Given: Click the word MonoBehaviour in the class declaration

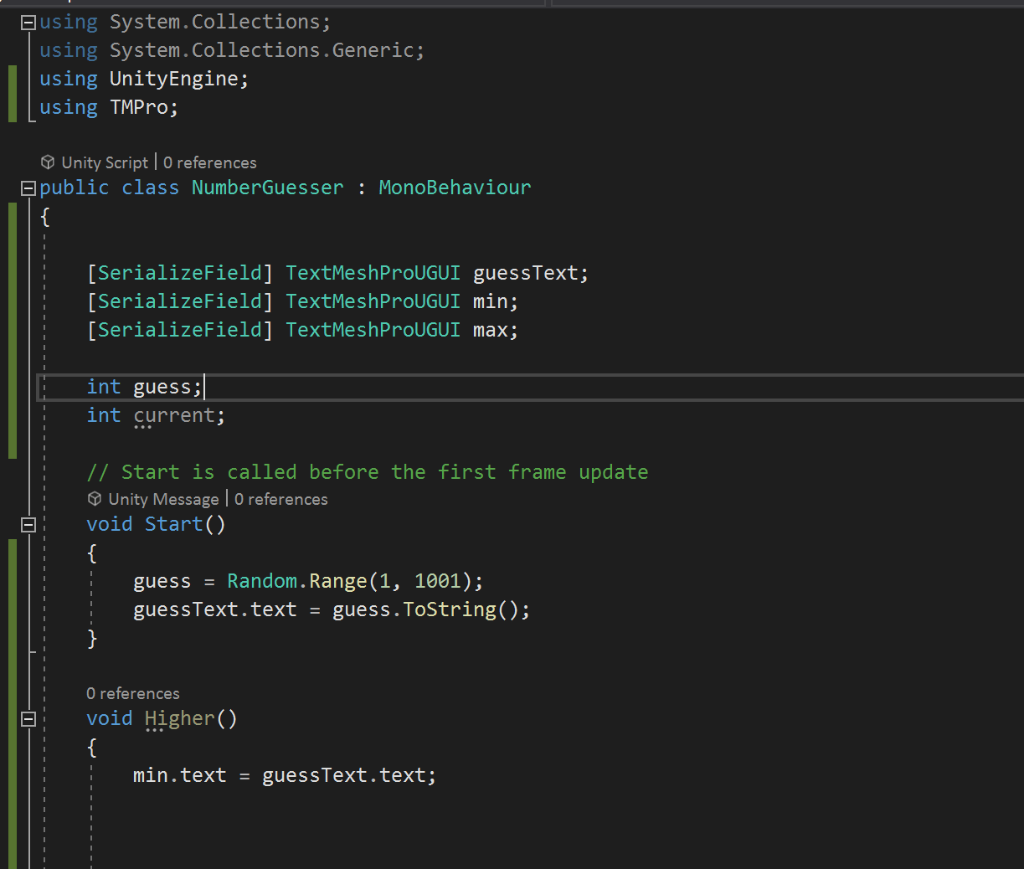Looking at the screenshot, I should click(x=455, y=187).
